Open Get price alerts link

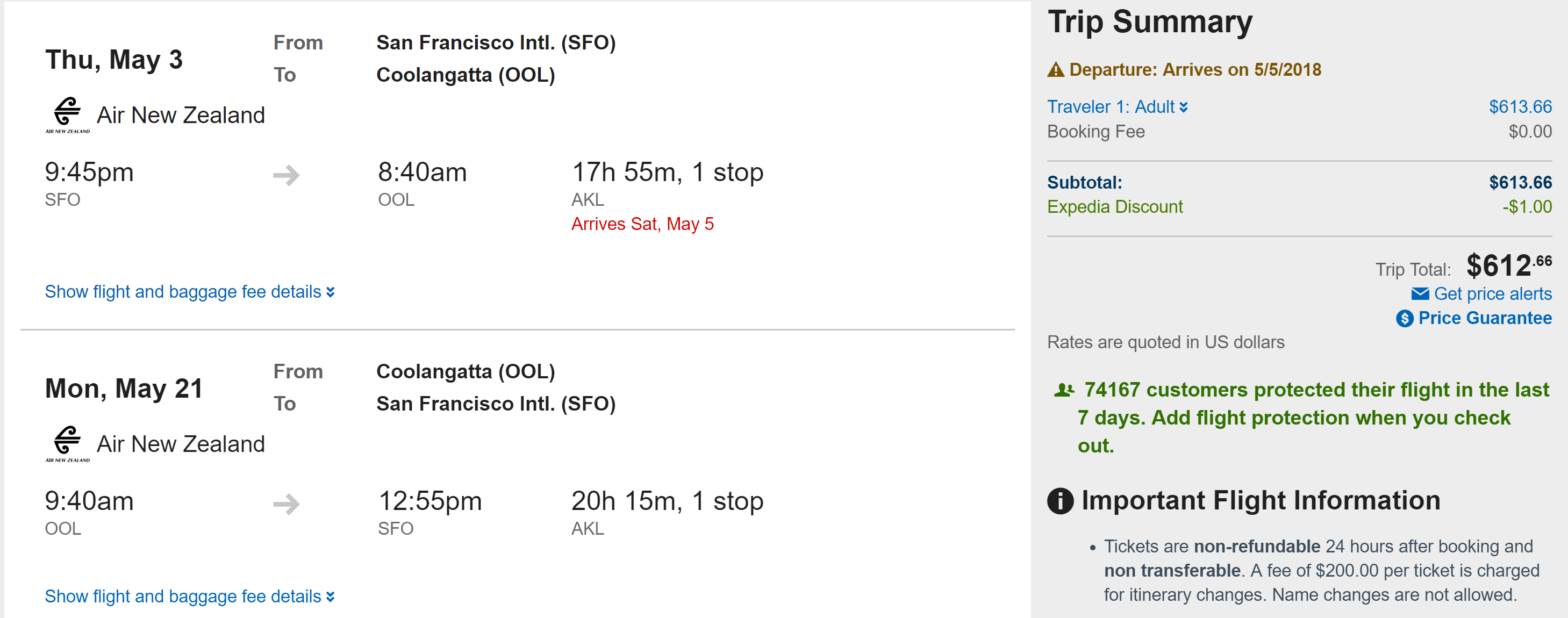pyautogui.click(x=1492, y=294)
